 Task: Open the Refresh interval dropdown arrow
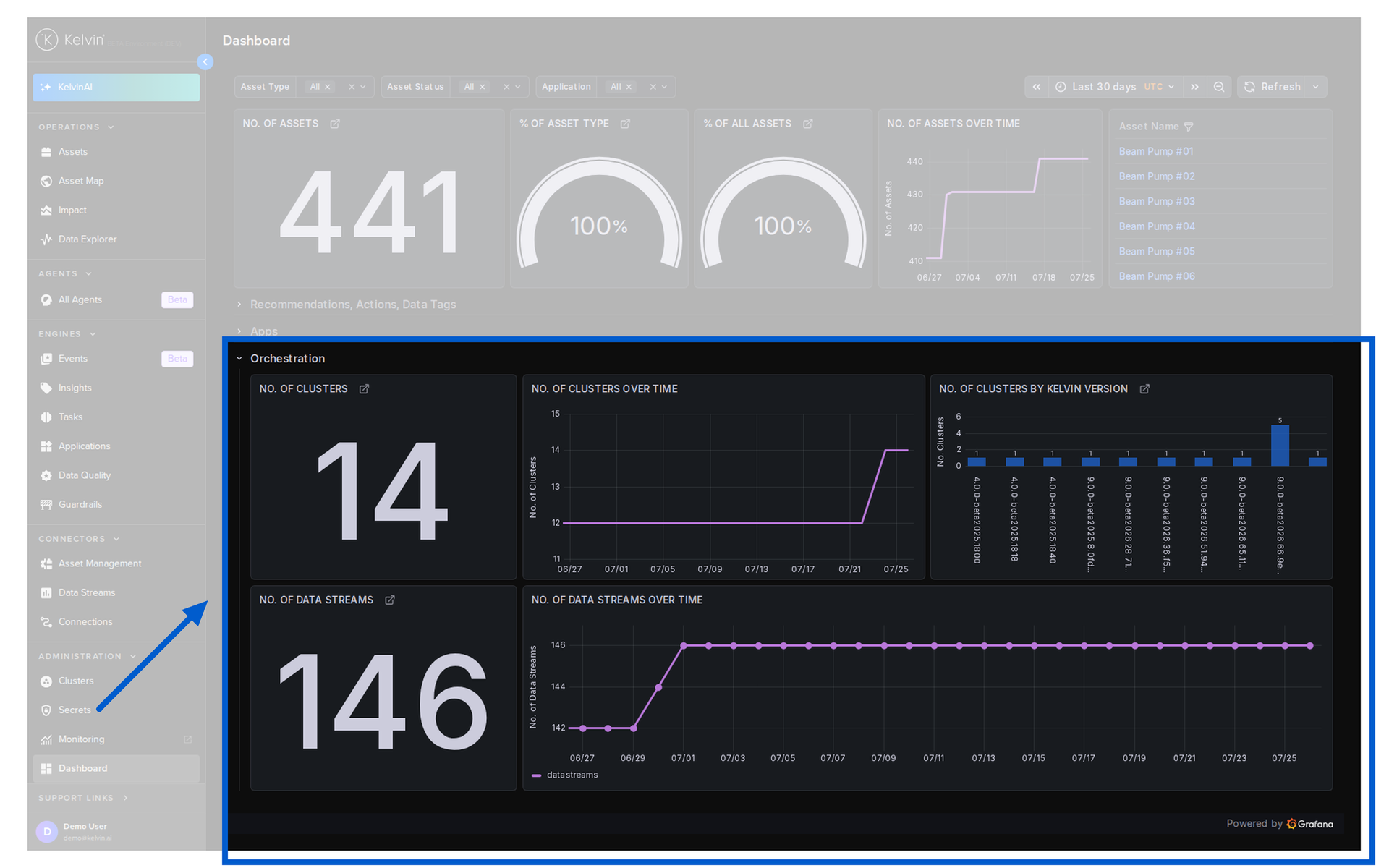click(1316, 87)
